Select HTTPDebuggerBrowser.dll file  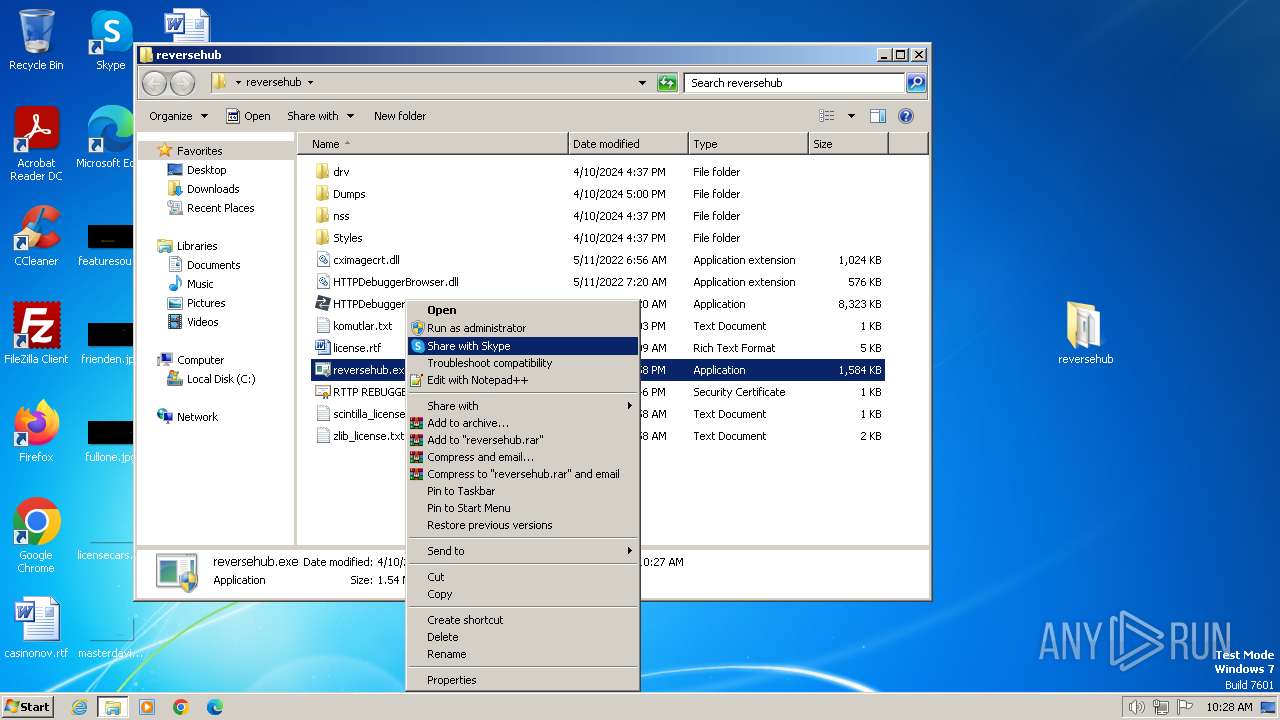coord(395,282)
